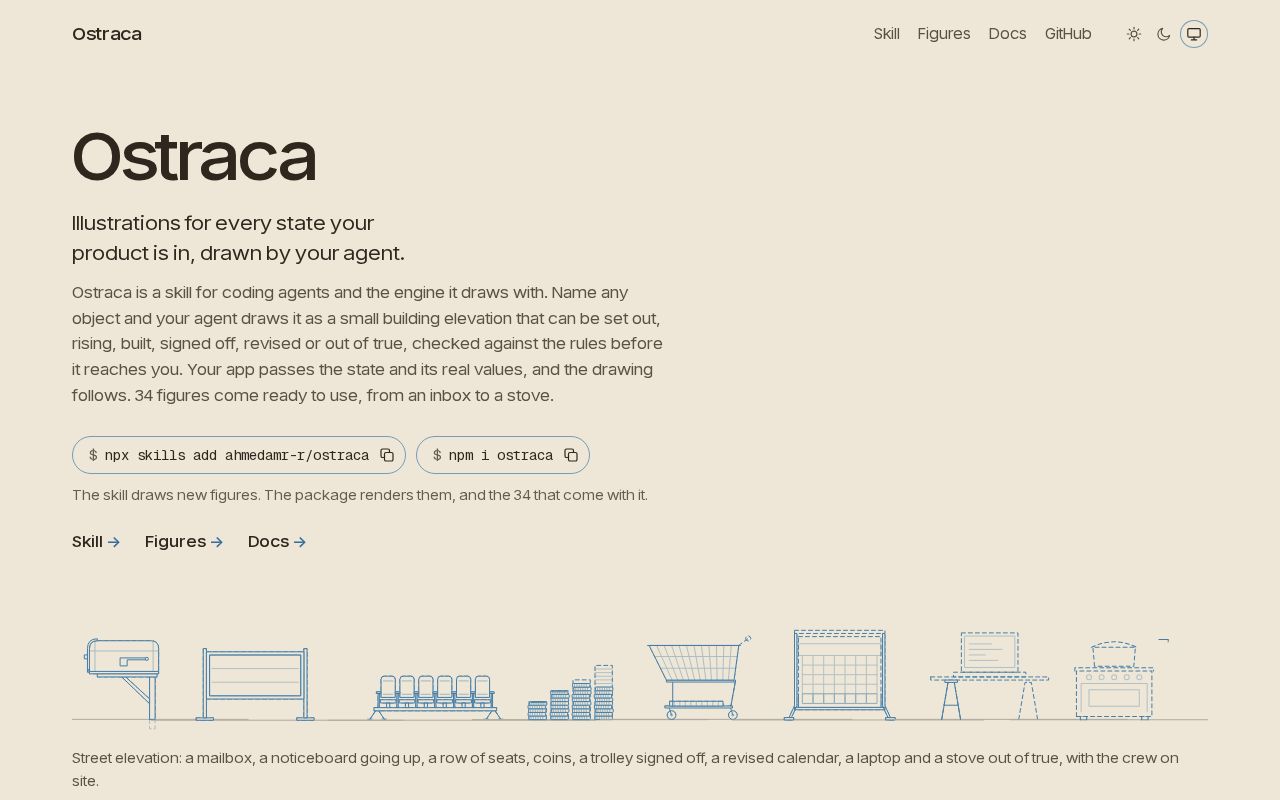This screenshot has width=1280, height=800.
Task: Click the 'Street elevation' caption text
Action: pyautogui.click(x=625, y=769)
